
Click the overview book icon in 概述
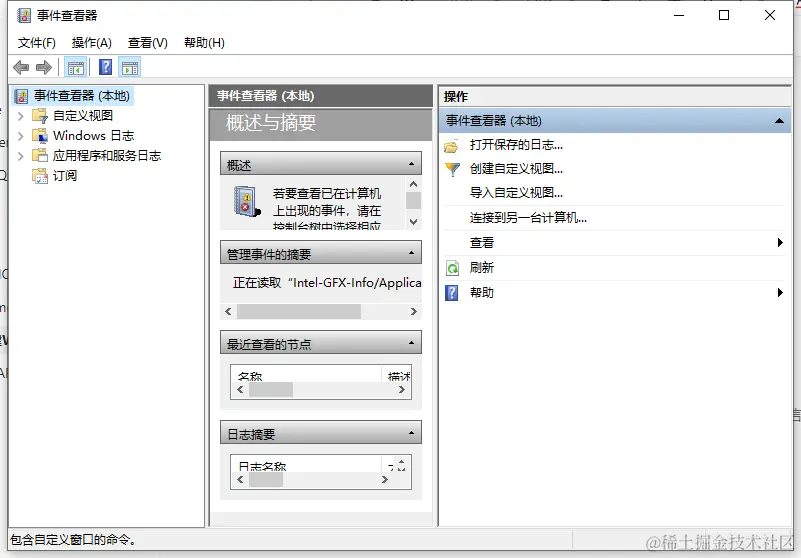pyautogui.click(x=247, y=202)
